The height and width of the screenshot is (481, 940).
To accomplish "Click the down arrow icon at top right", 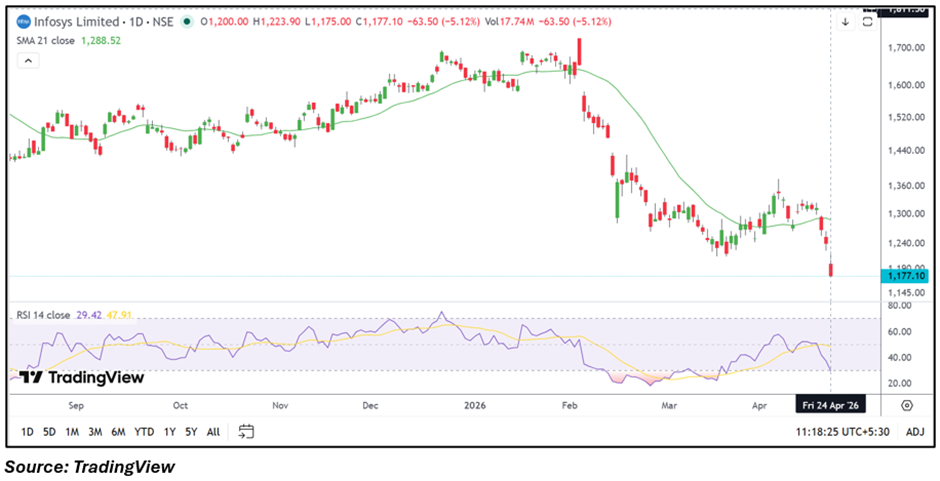I will tap(845, 21).
